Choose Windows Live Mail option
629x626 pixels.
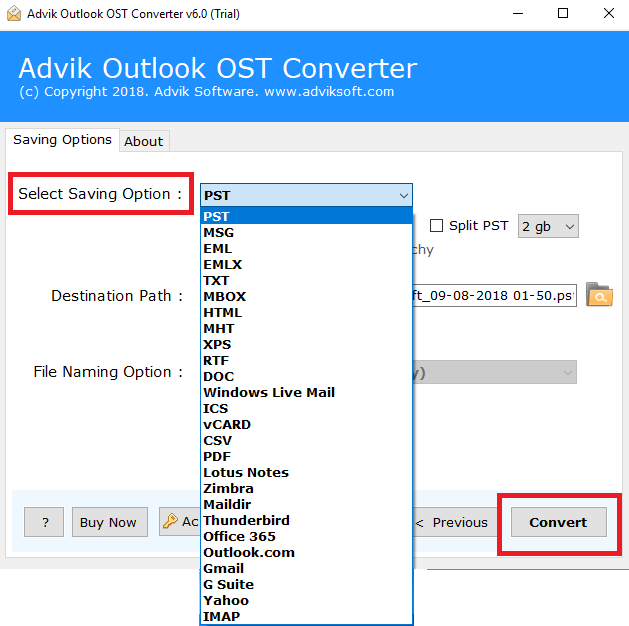coord(306,392)
